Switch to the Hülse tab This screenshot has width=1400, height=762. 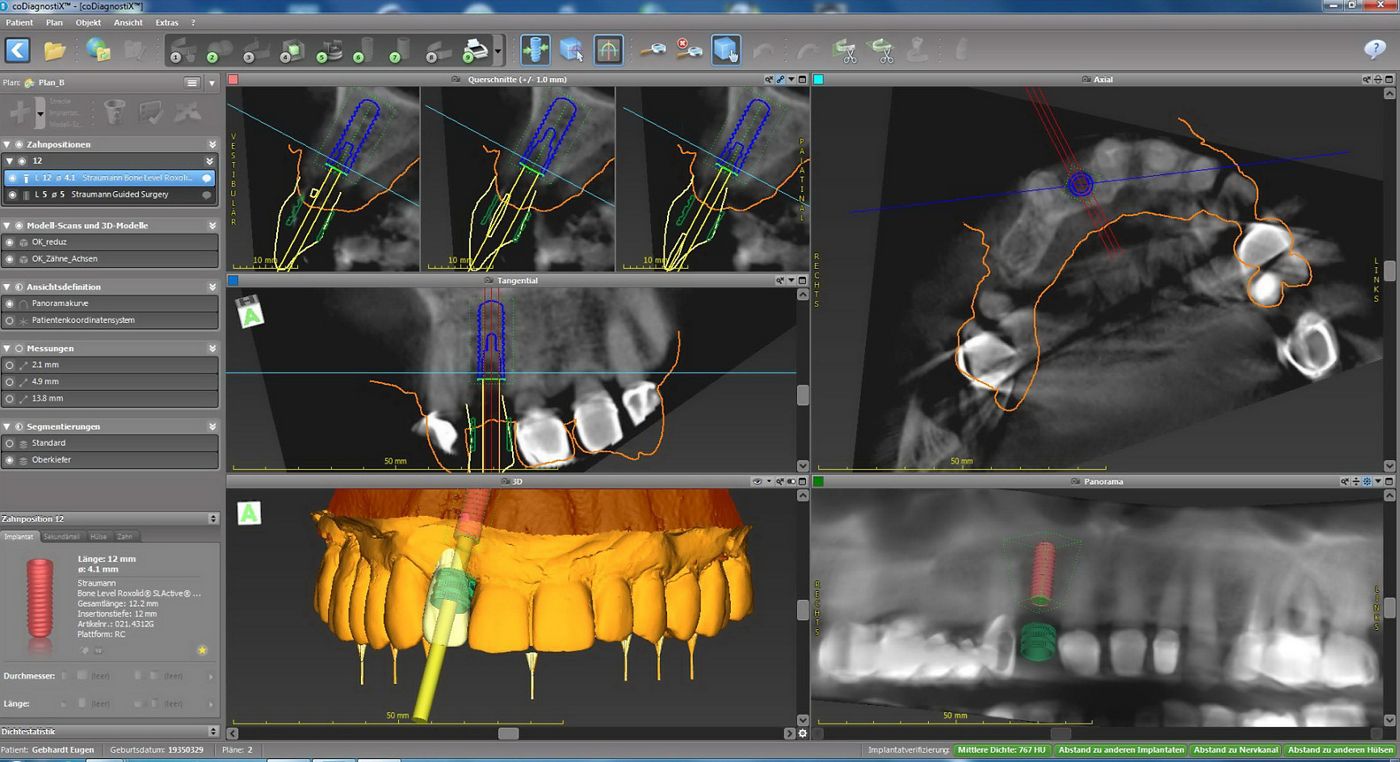point(99,537)
